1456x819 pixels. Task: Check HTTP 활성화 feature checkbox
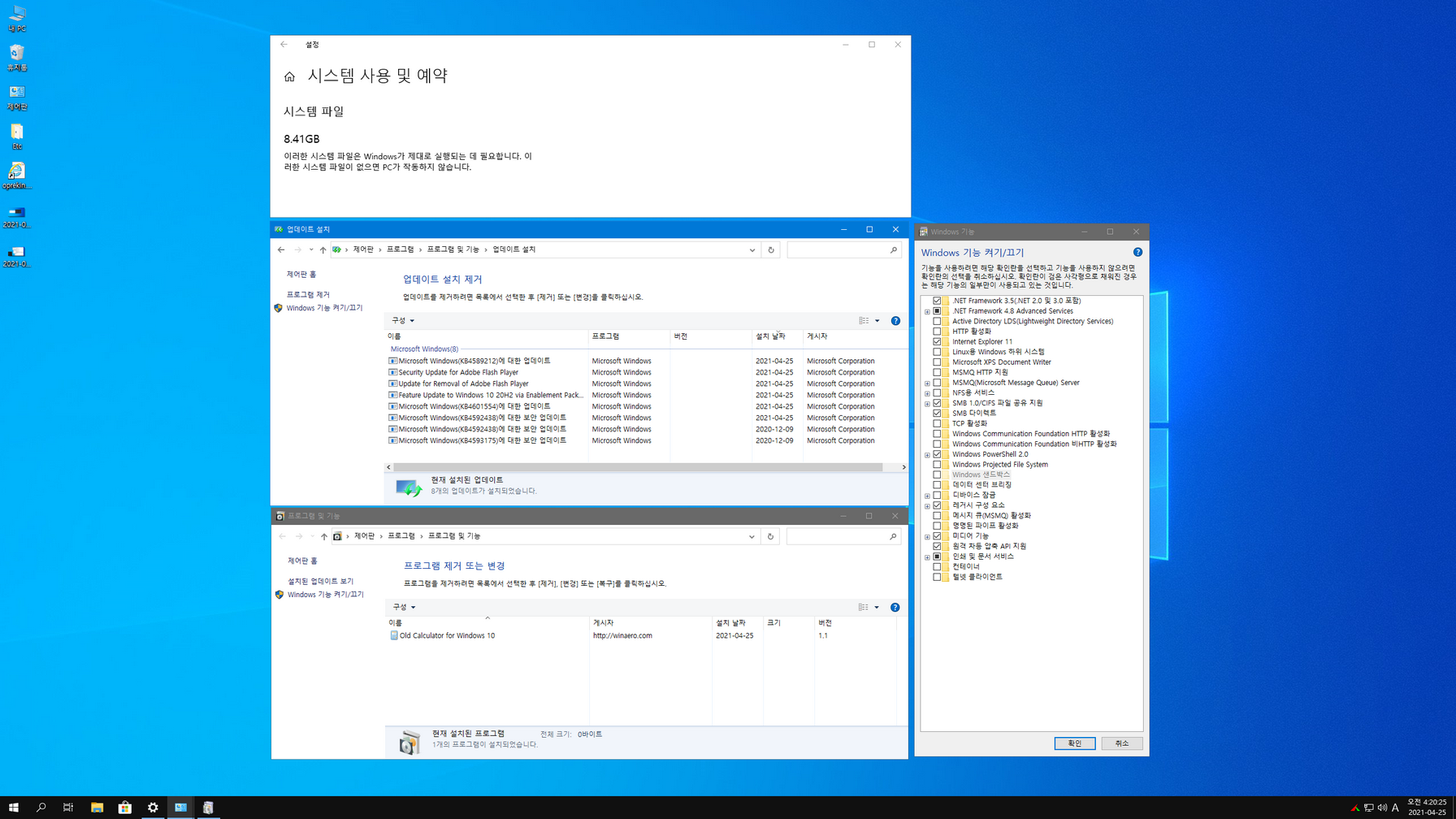pos(937,331)
